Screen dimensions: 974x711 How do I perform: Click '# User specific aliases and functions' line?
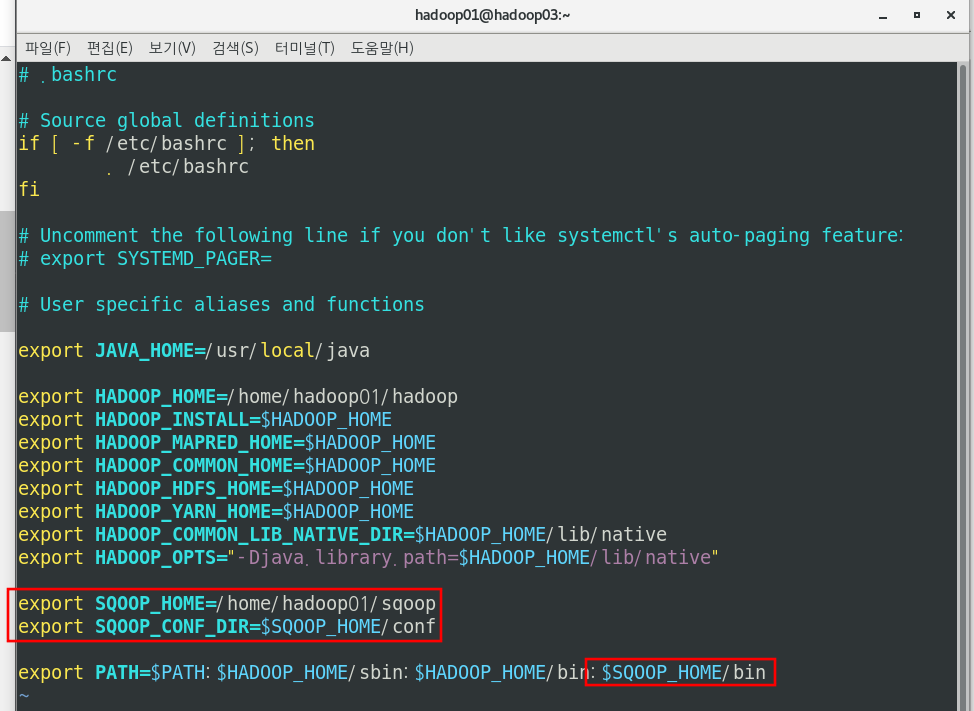[x=222, y=304]
